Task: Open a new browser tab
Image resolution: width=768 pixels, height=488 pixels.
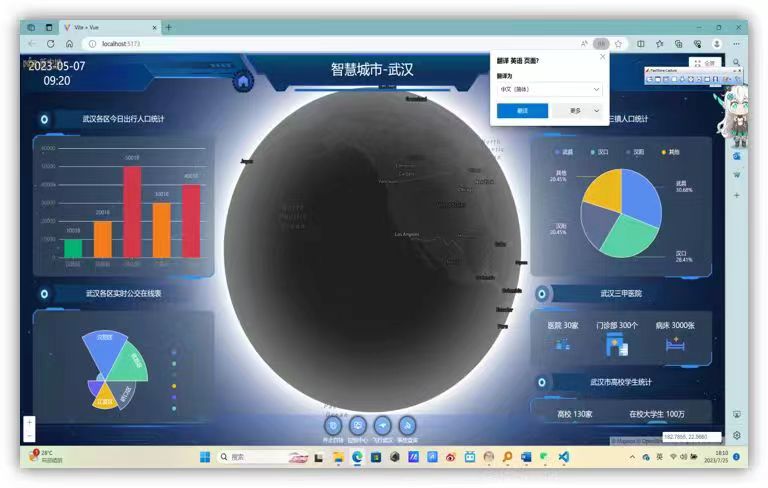Action: (x=168, y=27)
